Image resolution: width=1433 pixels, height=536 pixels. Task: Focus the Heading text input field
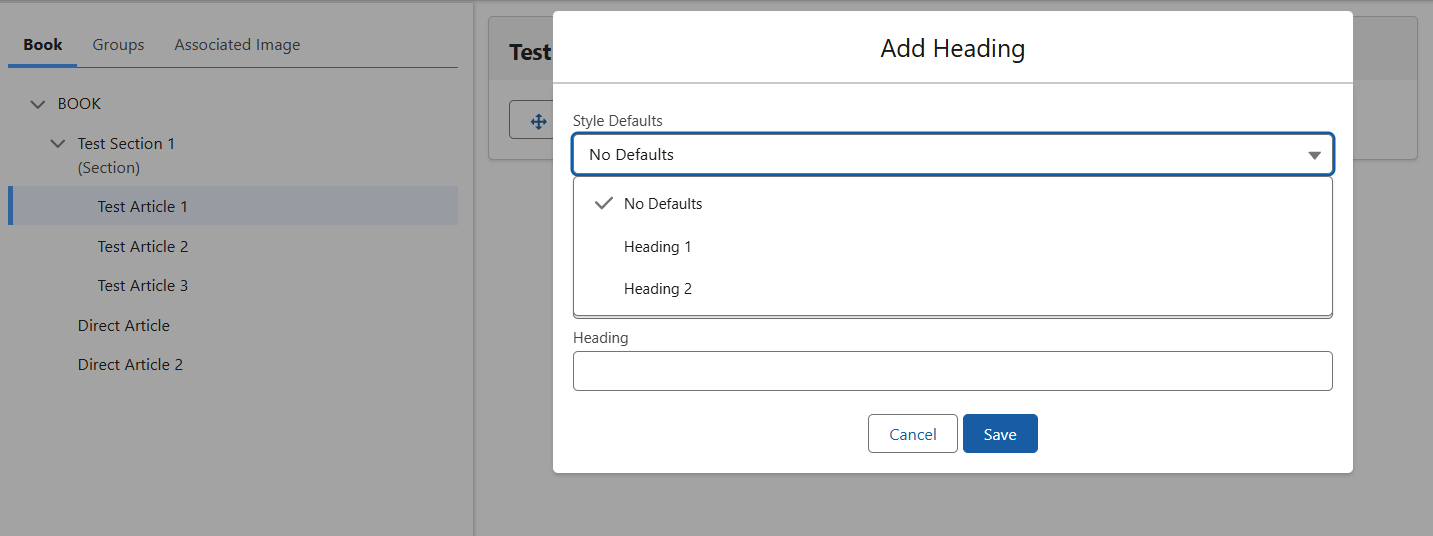pyautogui.click(x=952, y=371)
